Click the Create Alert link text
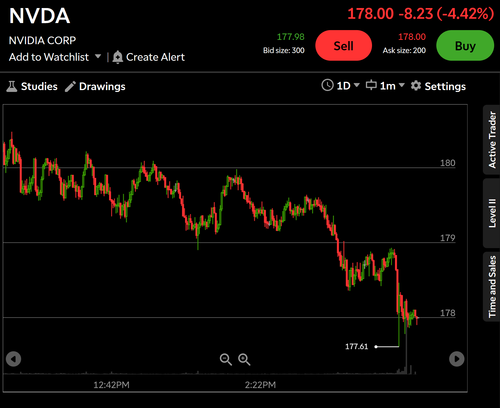This screenshot has width=500, height=408. (x=155, y=57)
